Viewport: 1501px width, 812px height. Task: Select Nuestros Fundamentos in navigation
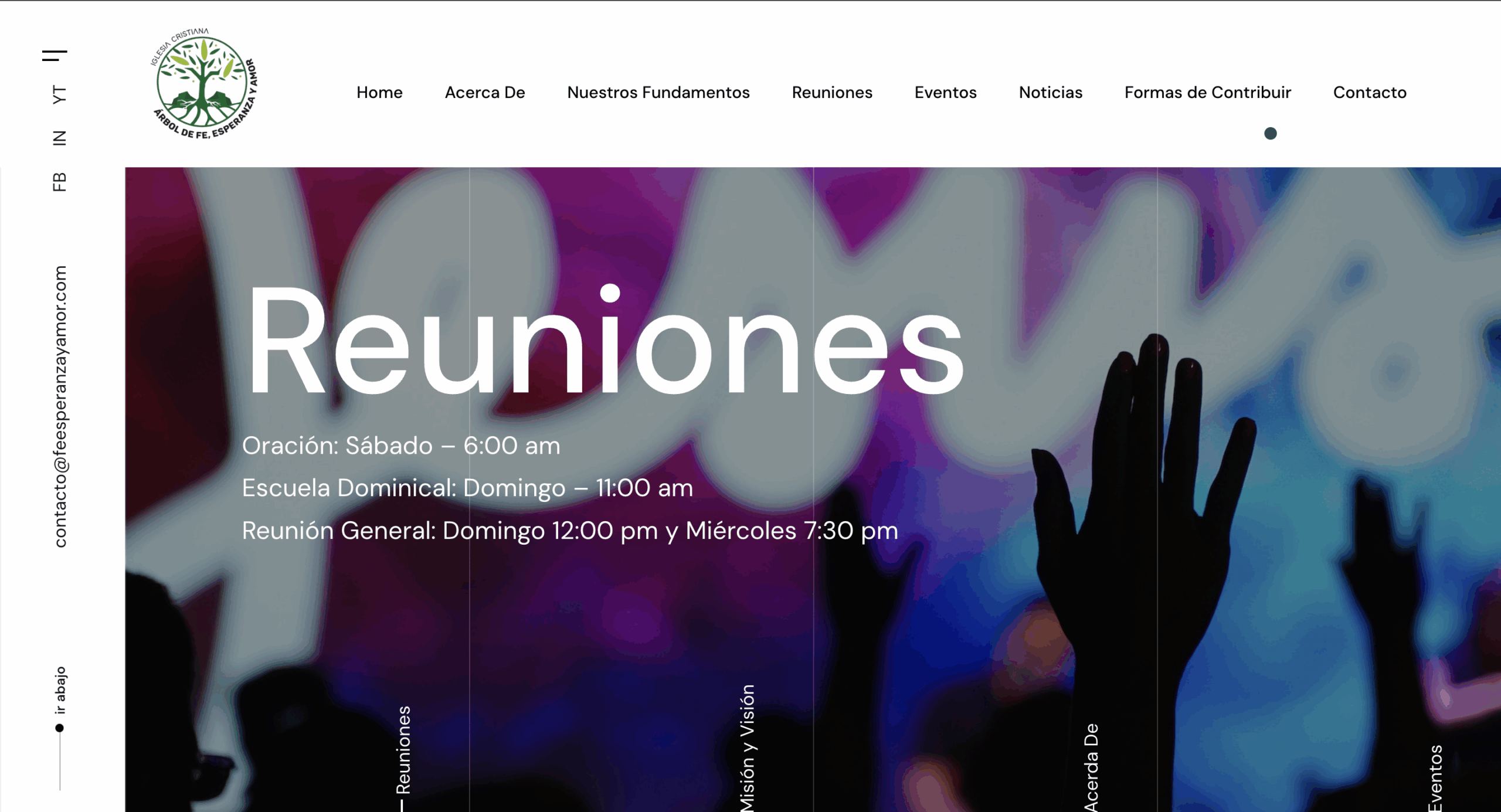coord(658,93)
